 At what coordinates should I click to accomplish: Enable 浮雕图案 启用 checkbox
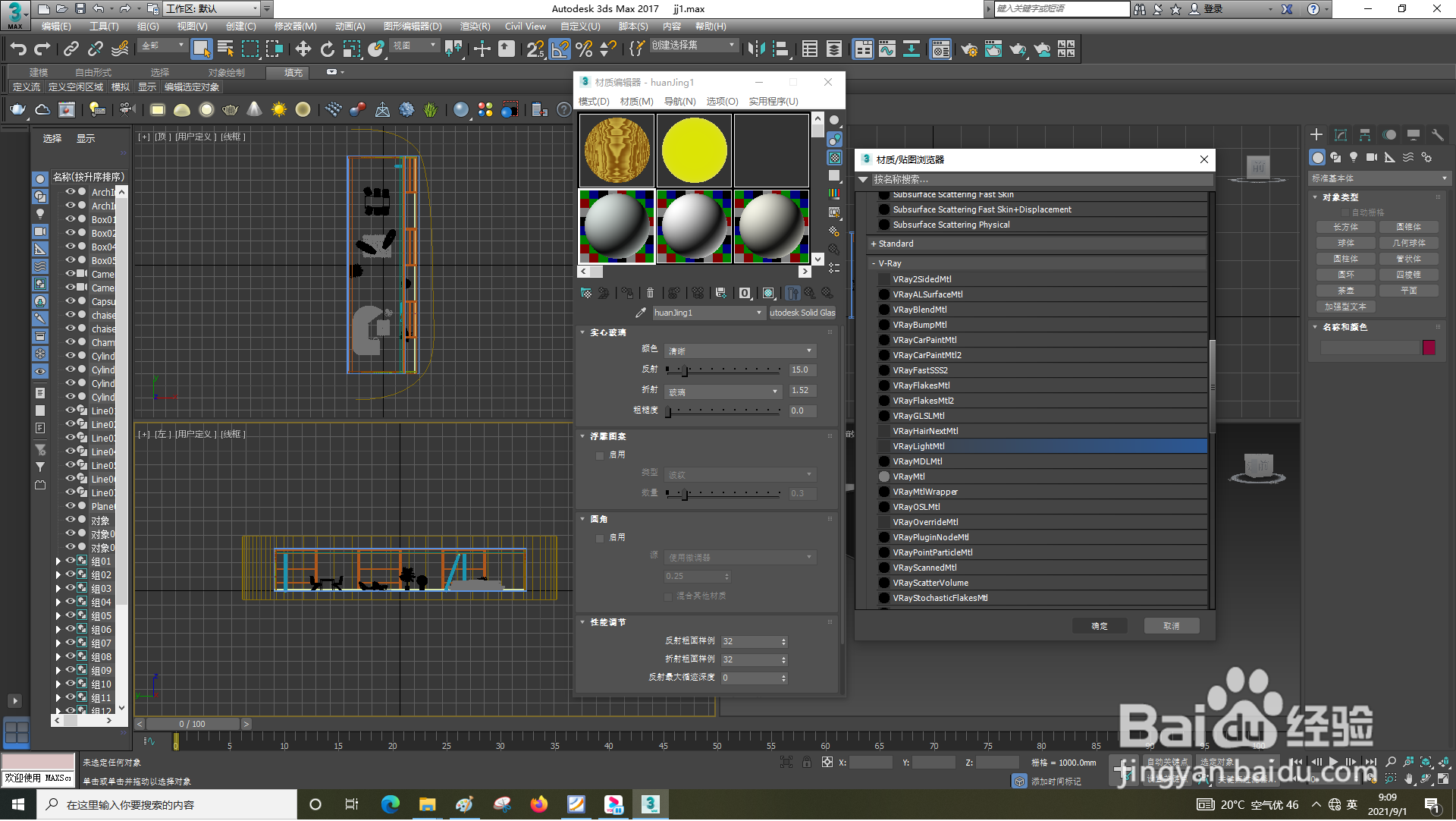tap(600, 455)
